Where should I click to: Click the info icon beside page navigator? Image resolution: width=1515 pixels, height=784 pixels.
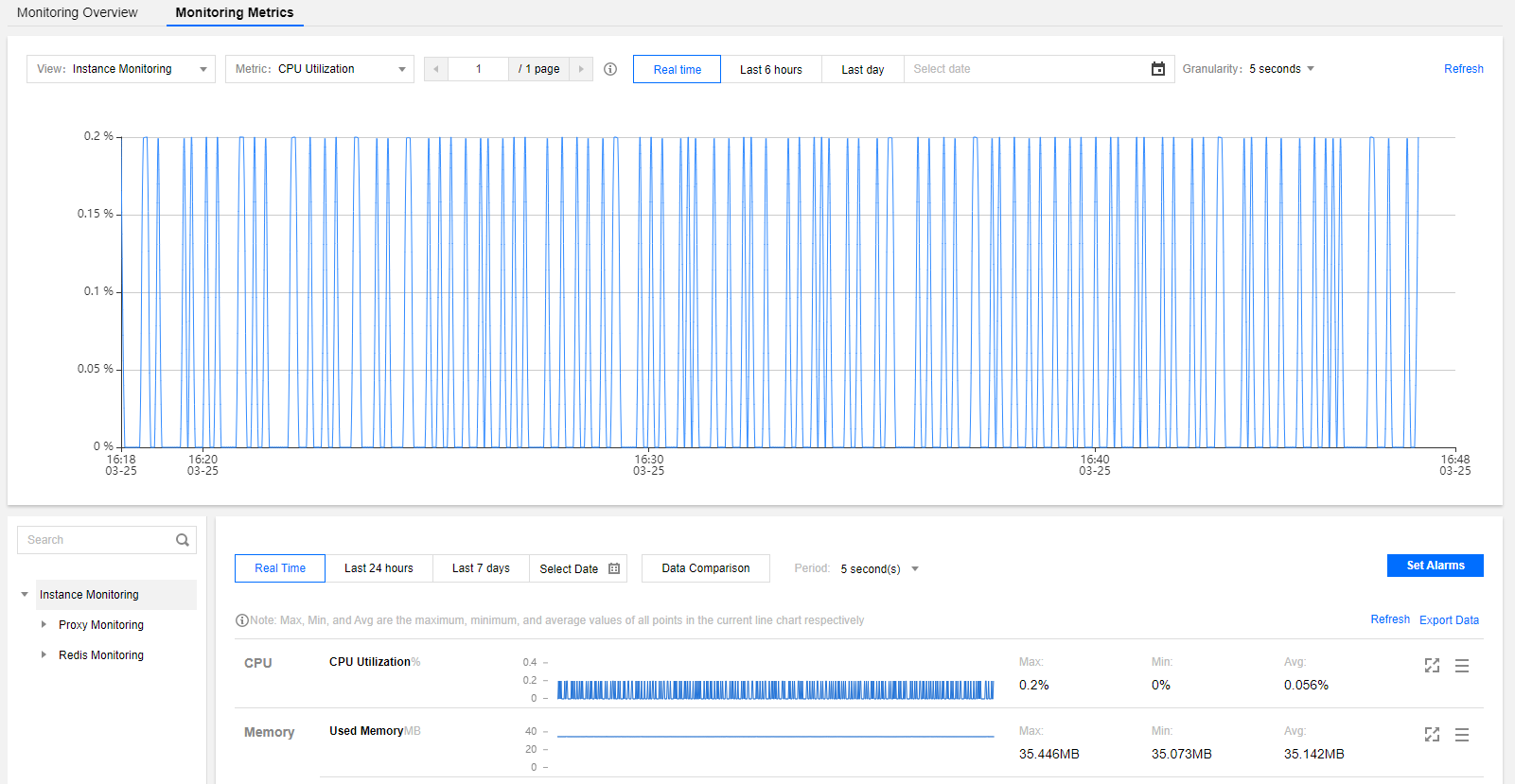[x=610, y=69]
